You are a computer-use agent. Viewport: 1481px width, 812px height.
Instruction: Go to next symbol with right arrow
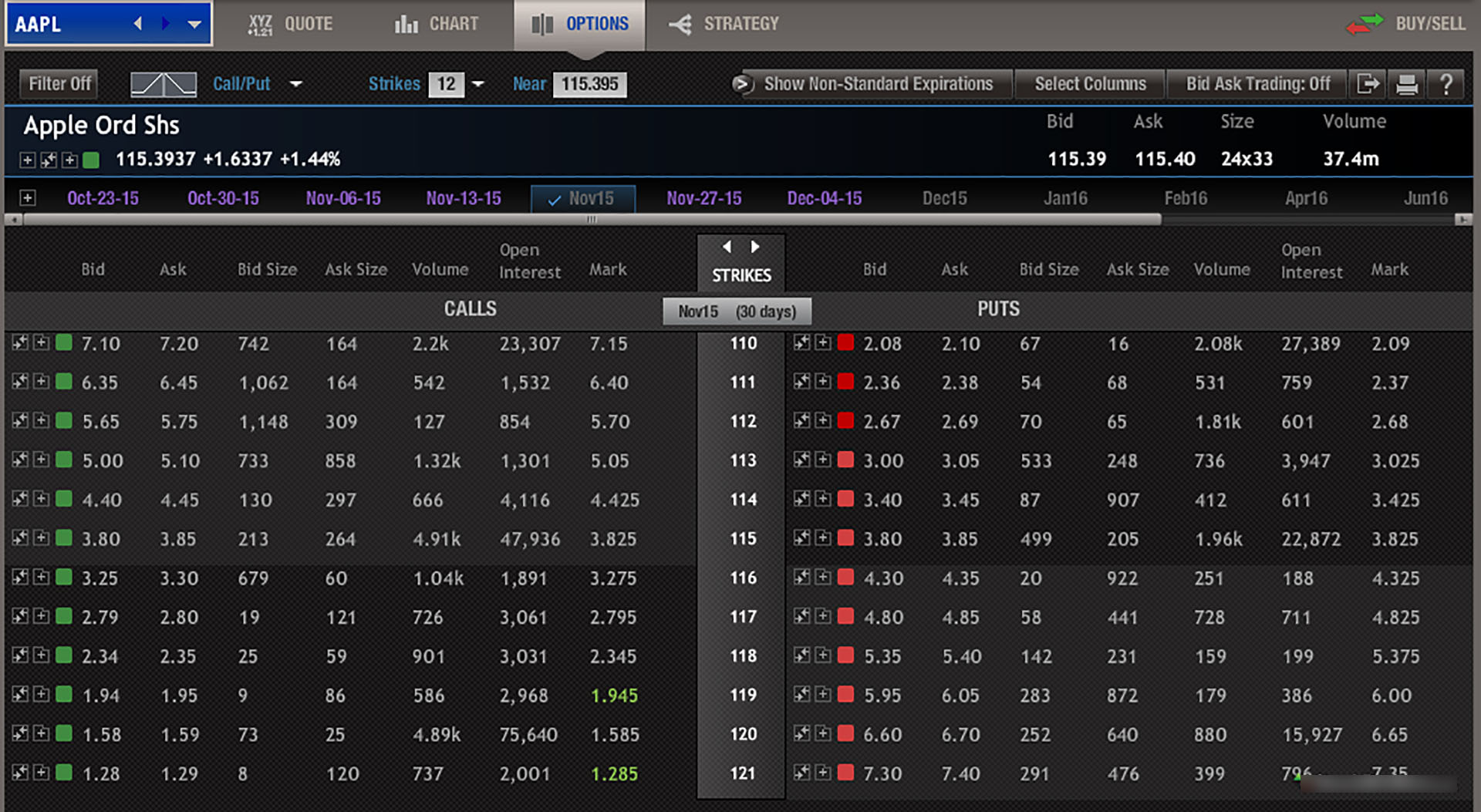[165, 23]
